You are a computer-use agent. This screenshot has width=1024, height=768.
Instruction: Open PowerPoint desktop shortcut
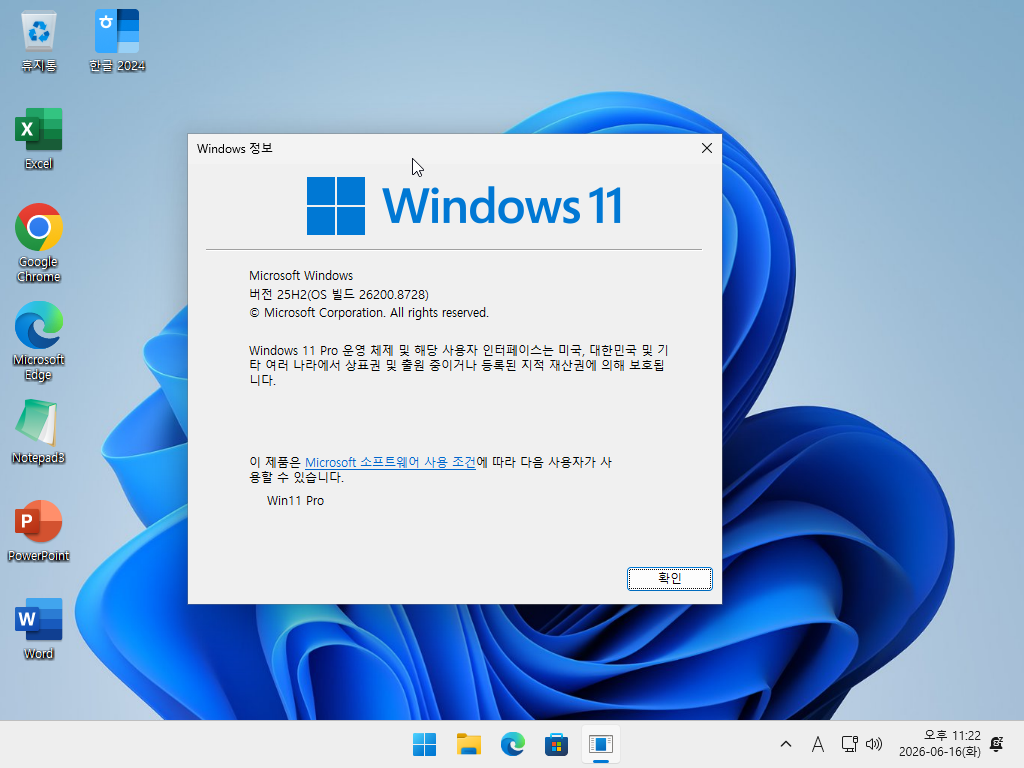click(x=39, y=530)
